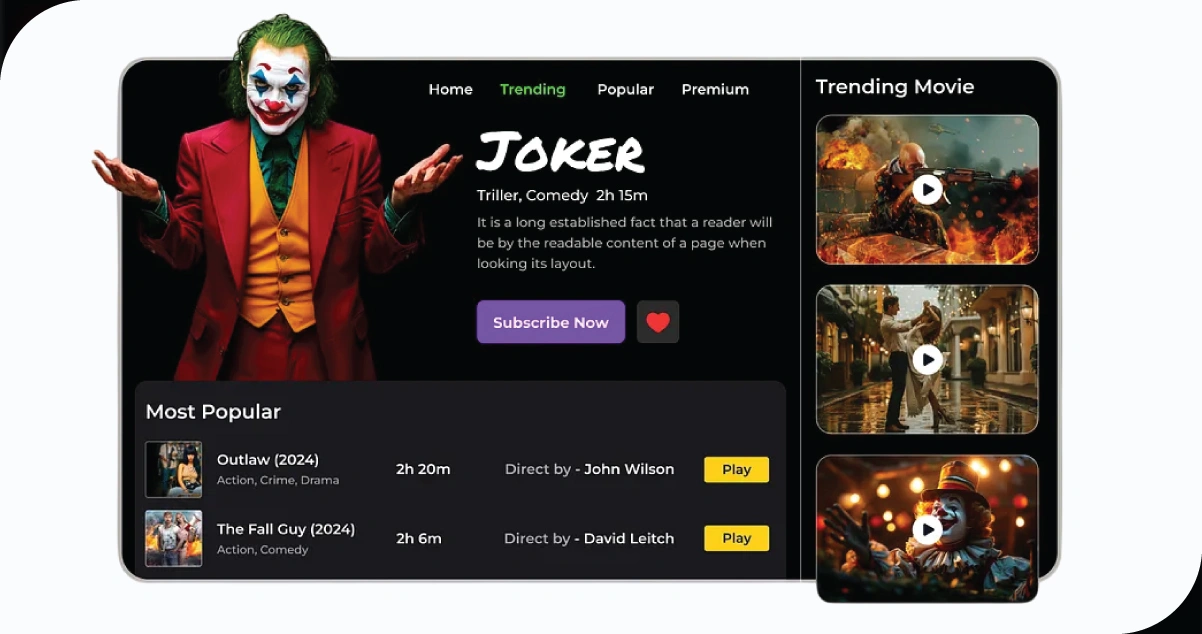
Task: Open the Home navigation item
Action: (450, 89)
